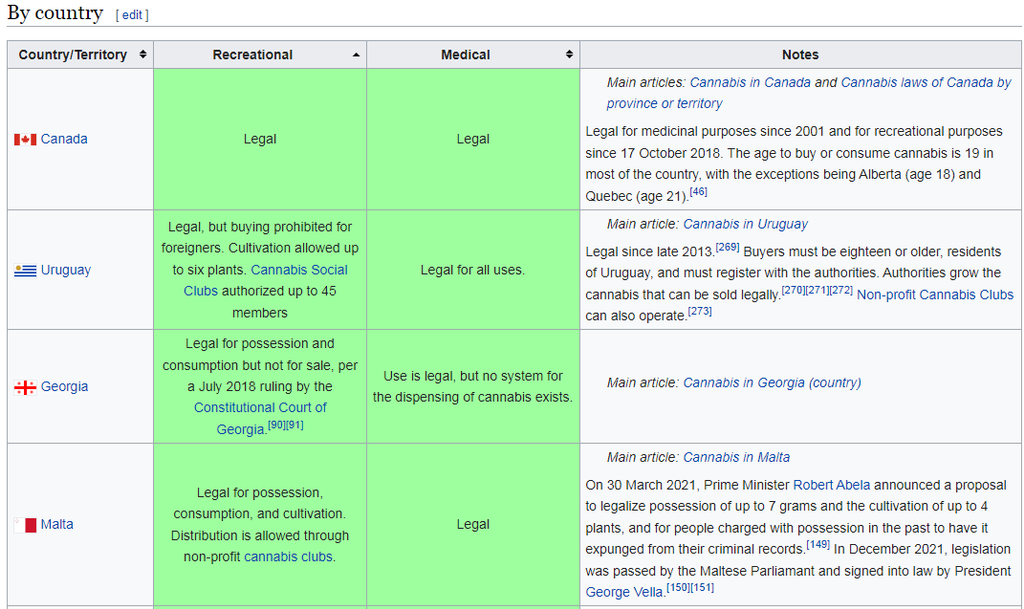Sort table by Medical column arrows
1024x609 pixels.
[569, 55]
